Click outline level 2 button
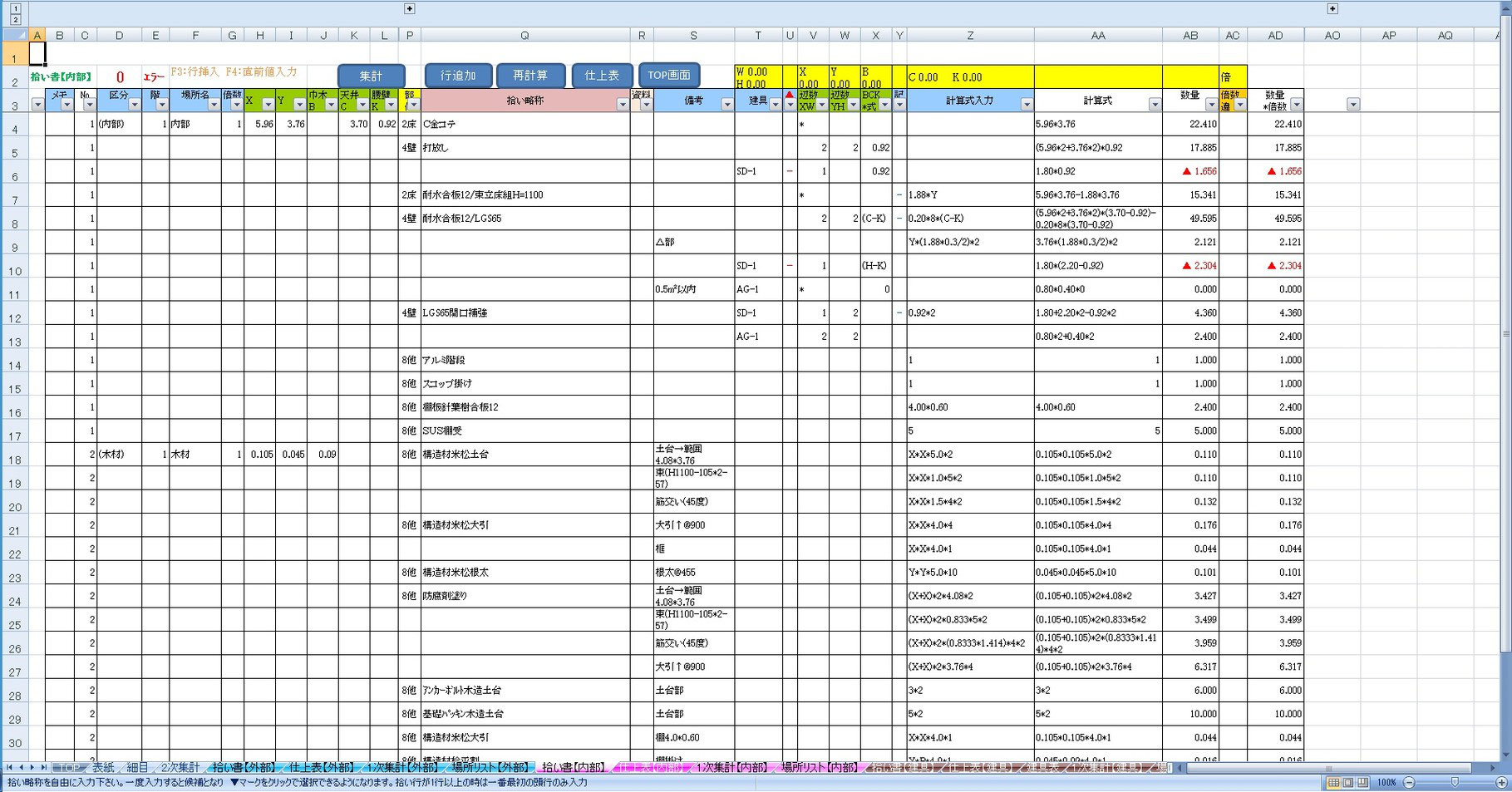1512x792 pixels. (x=15, y=19)
